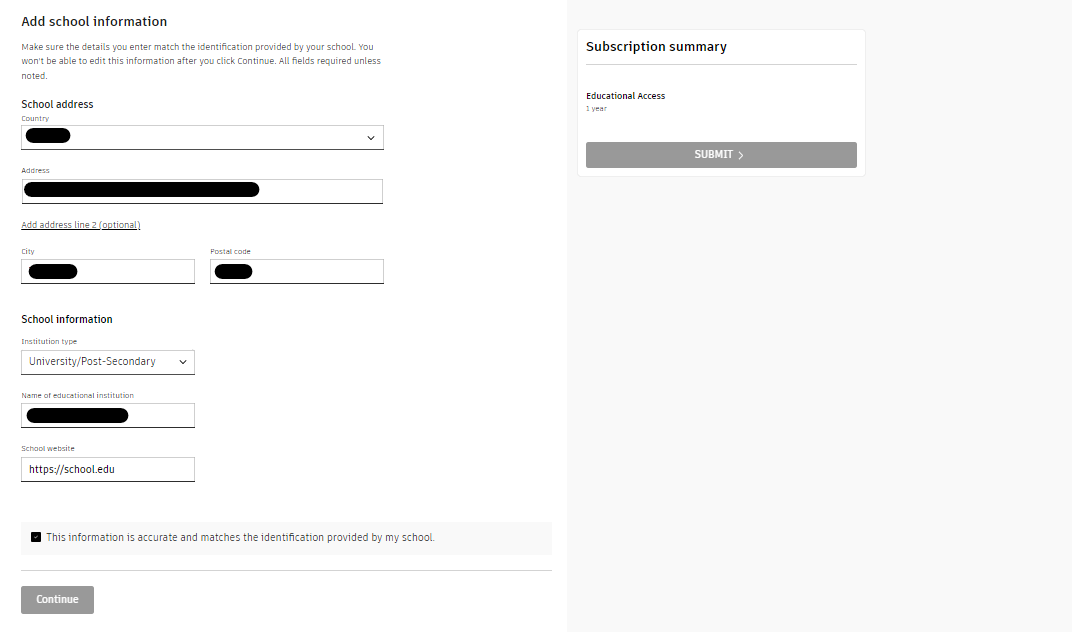Screen dimensions: 1072x632
Task: Click the Postal code field
Action: pyautogui.click(x=296, y=271)
